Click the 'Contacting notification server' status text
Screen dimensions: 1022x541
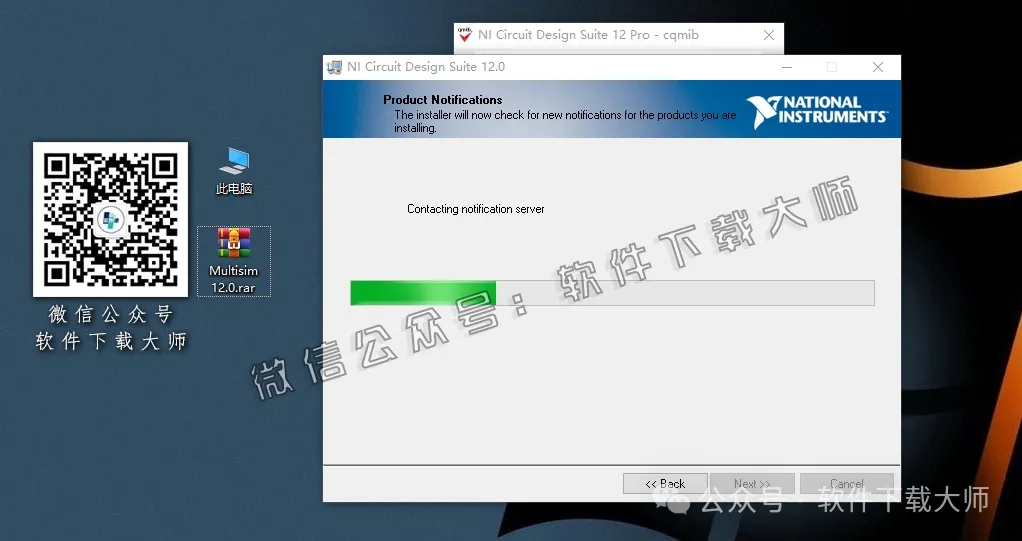click(475, 209)
